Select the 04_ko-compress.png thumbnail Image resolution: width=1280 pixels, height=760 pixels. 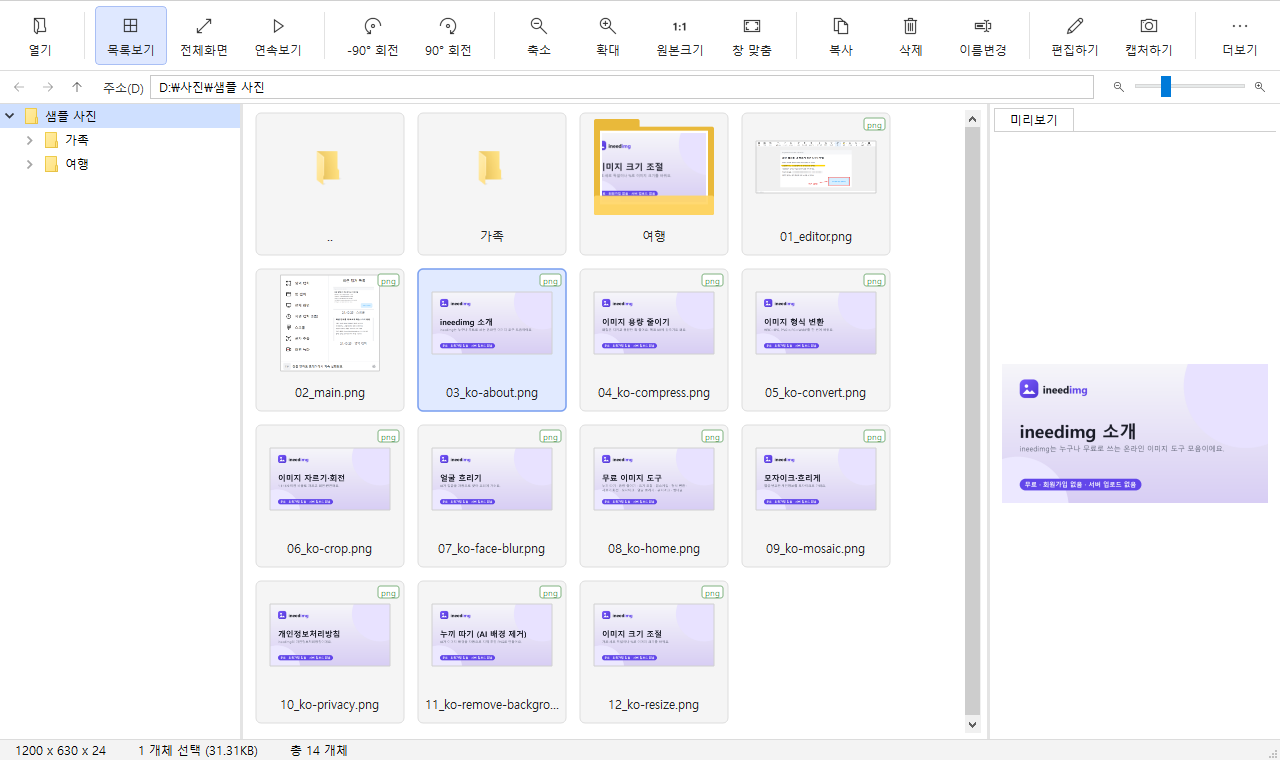654,340
